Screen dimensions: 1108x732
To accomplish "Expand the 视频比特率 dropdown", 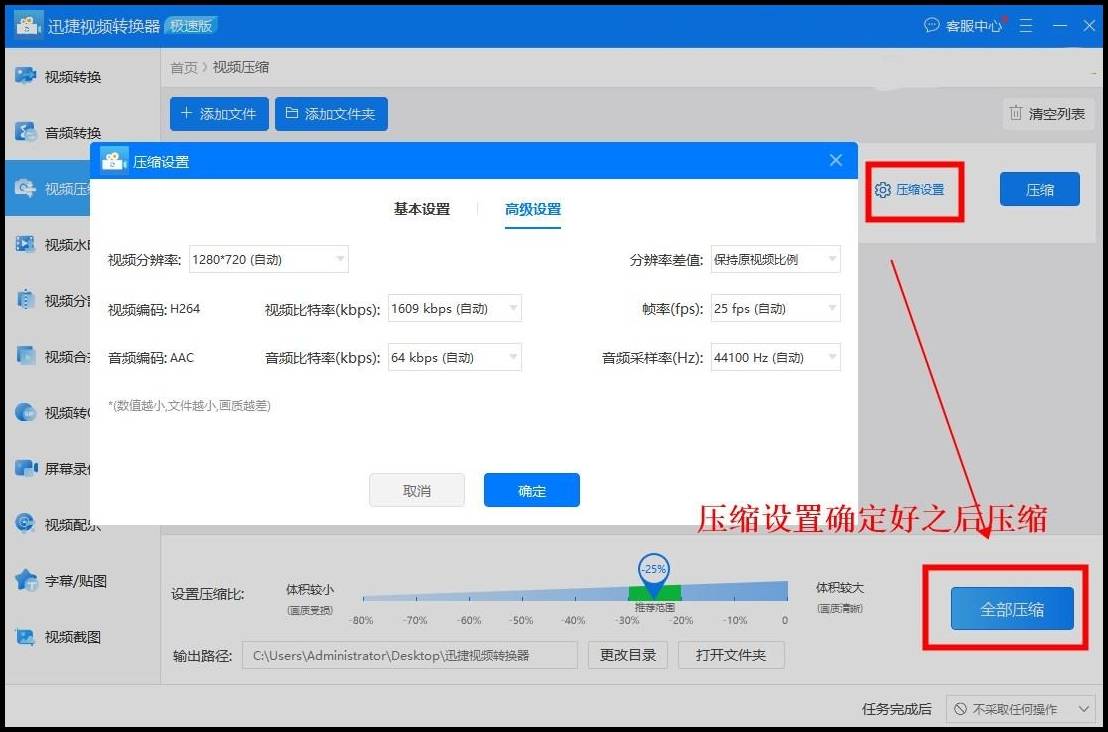I will pyautogui.click(x=454, y=309).
